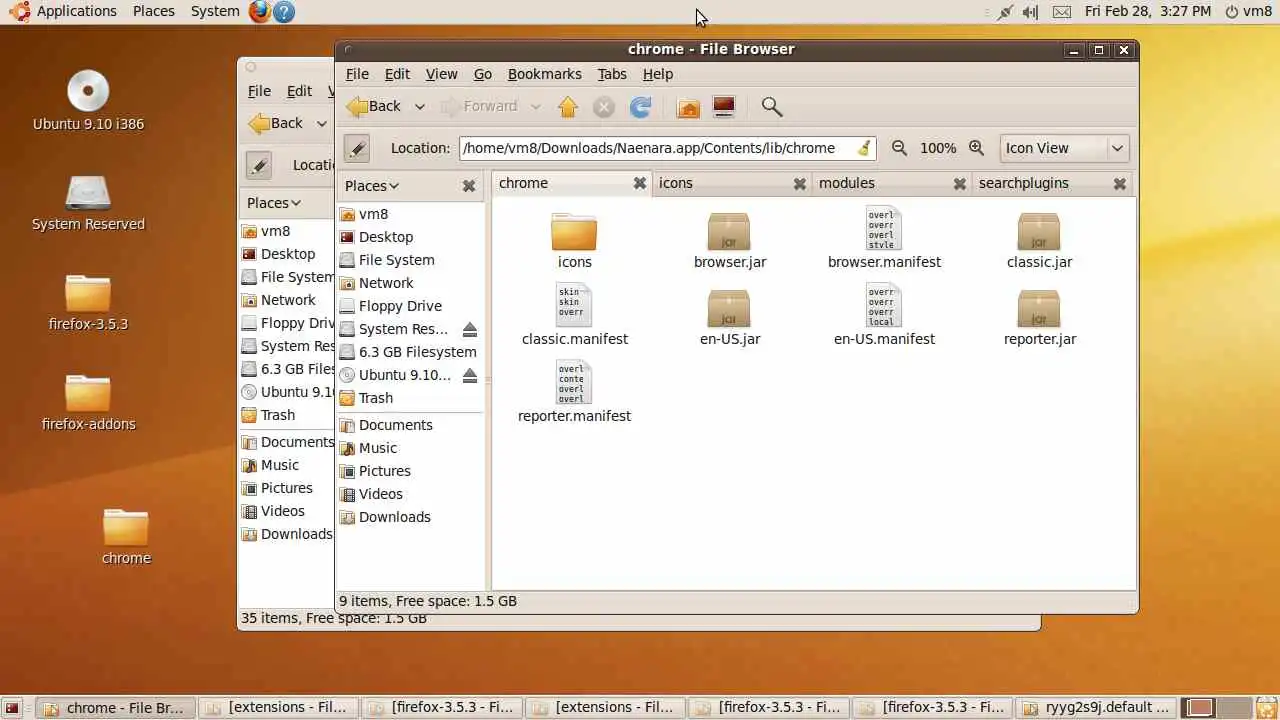This screenshot has height=720, width=1280.
Task: Click the 100% zoom reset button
Action: coord(937,148)
